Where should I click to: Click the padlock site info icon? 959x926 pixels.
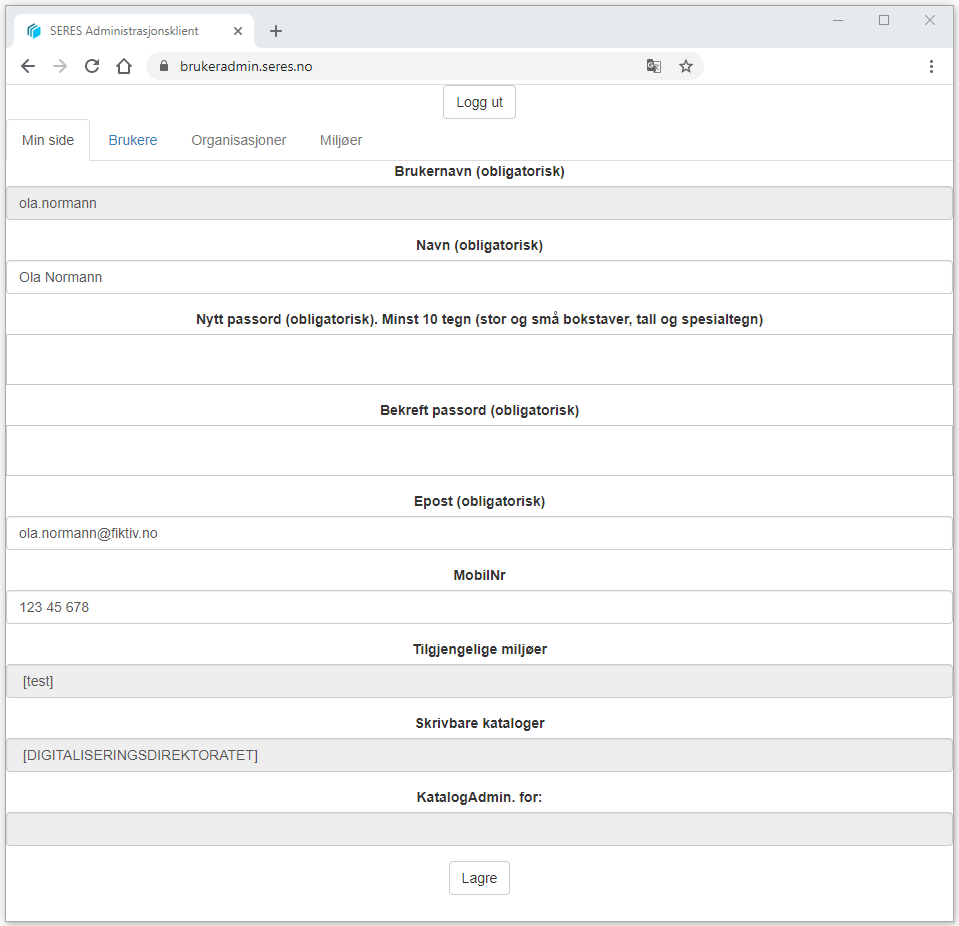[x=164, y=66]
